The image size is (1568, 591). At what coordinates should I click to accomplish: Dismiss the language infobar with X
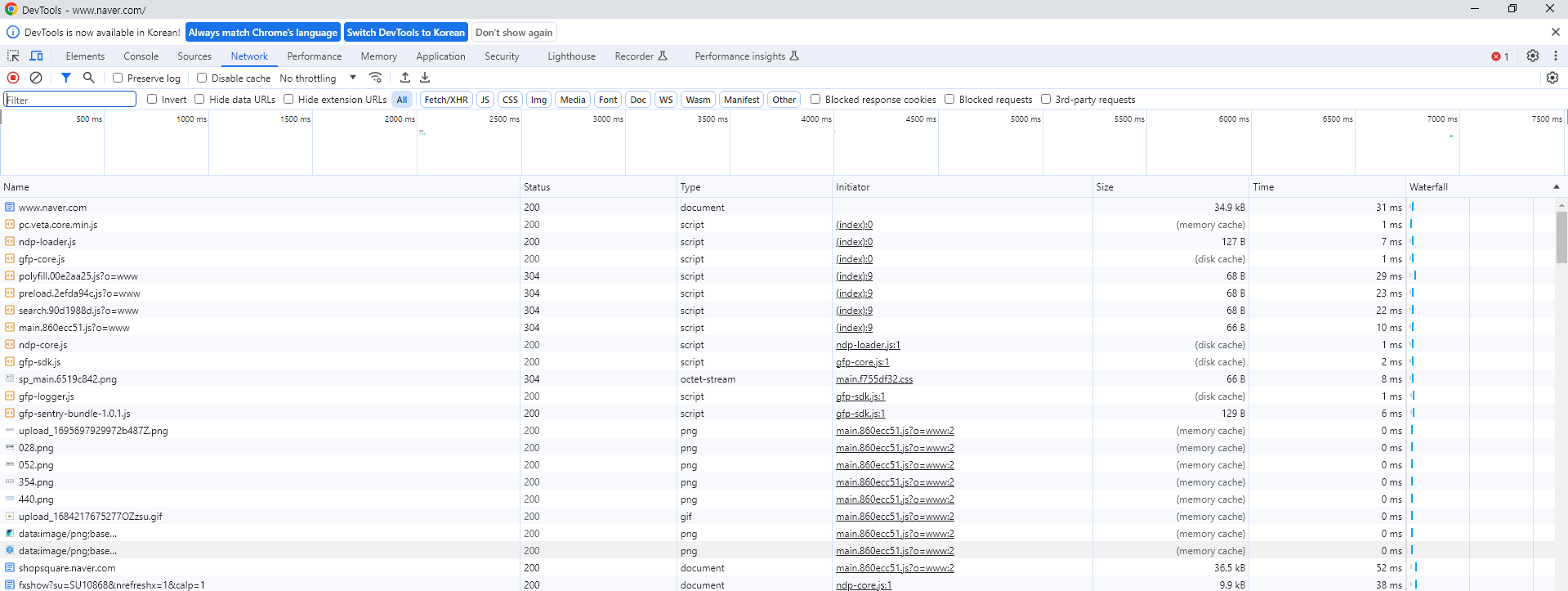(x=1555, y=32)
